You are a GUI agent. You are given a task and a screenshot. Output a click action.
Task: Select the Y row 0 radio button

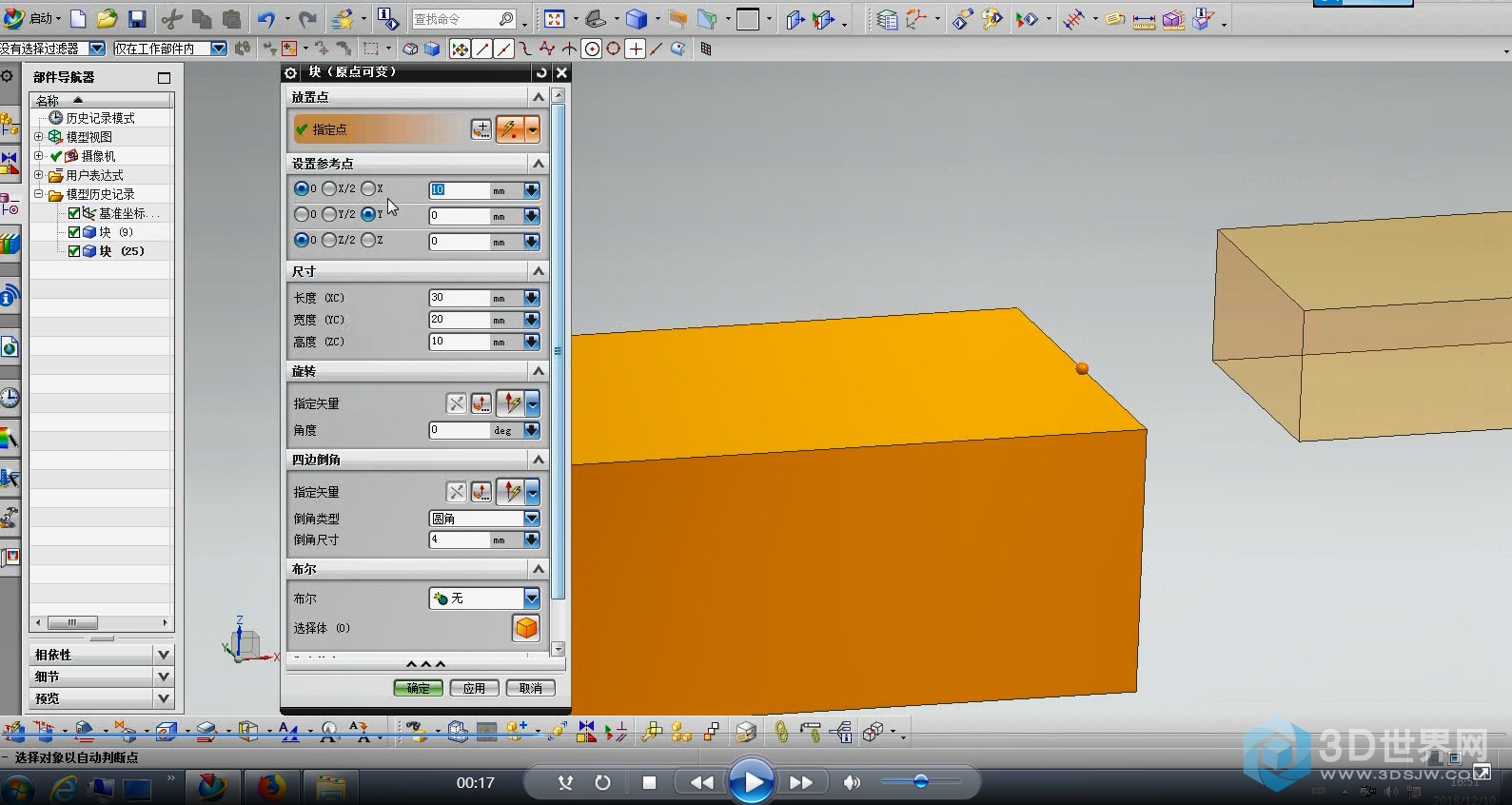tap(302, 215)
